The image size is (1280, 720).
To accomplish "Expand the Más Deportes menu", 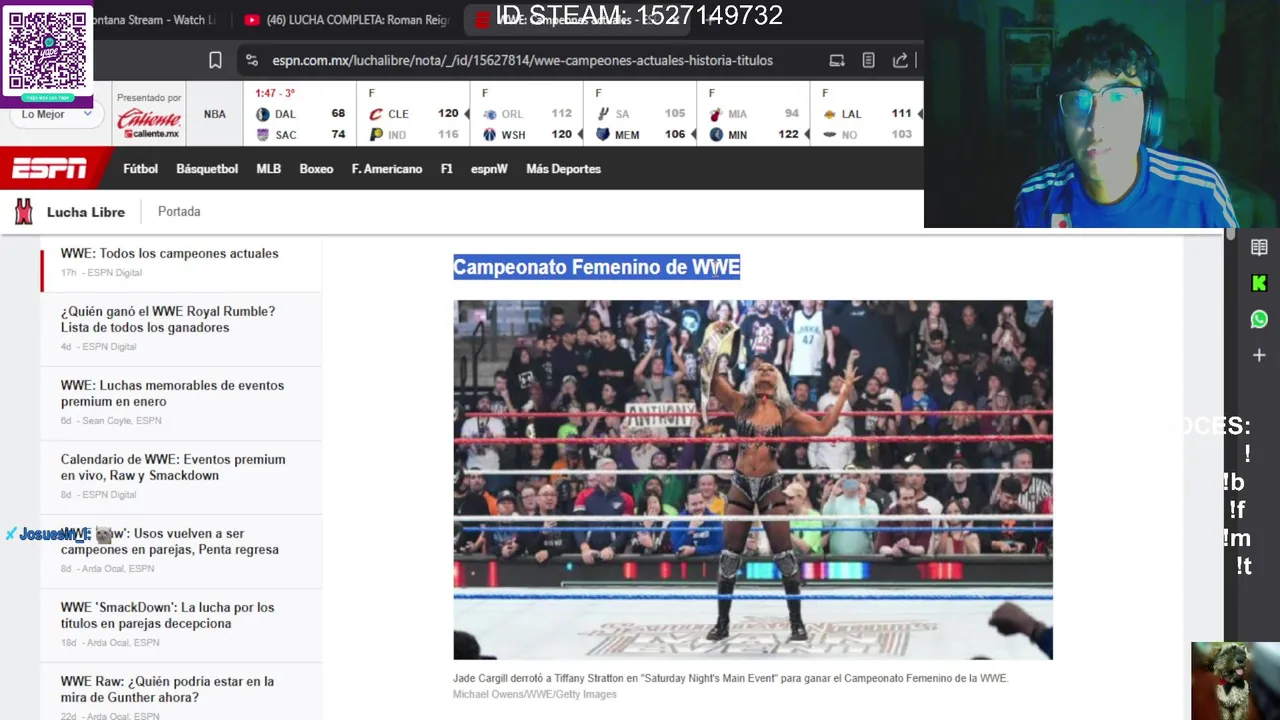I will [x=563, y=169].
